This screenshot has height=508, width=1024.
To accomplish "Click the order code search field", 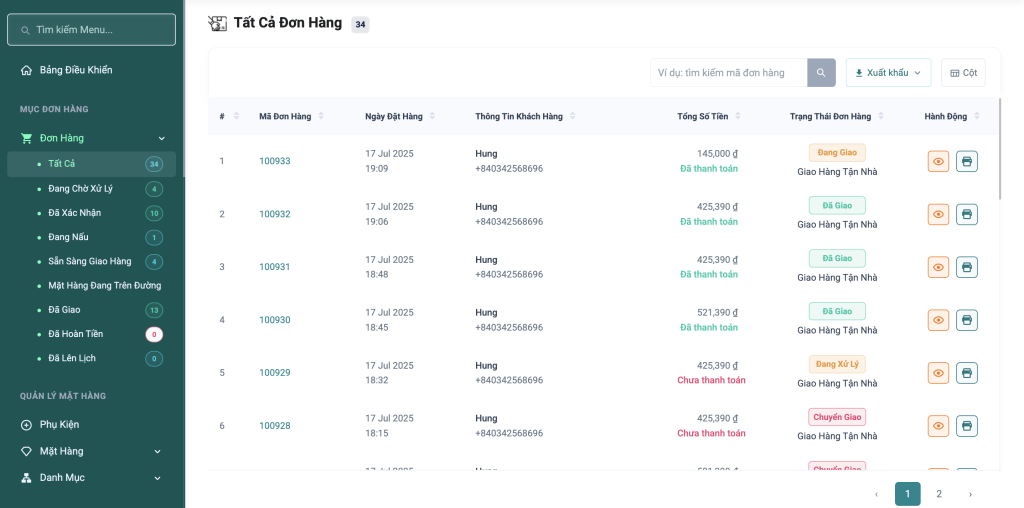I will tap(728, 73).
